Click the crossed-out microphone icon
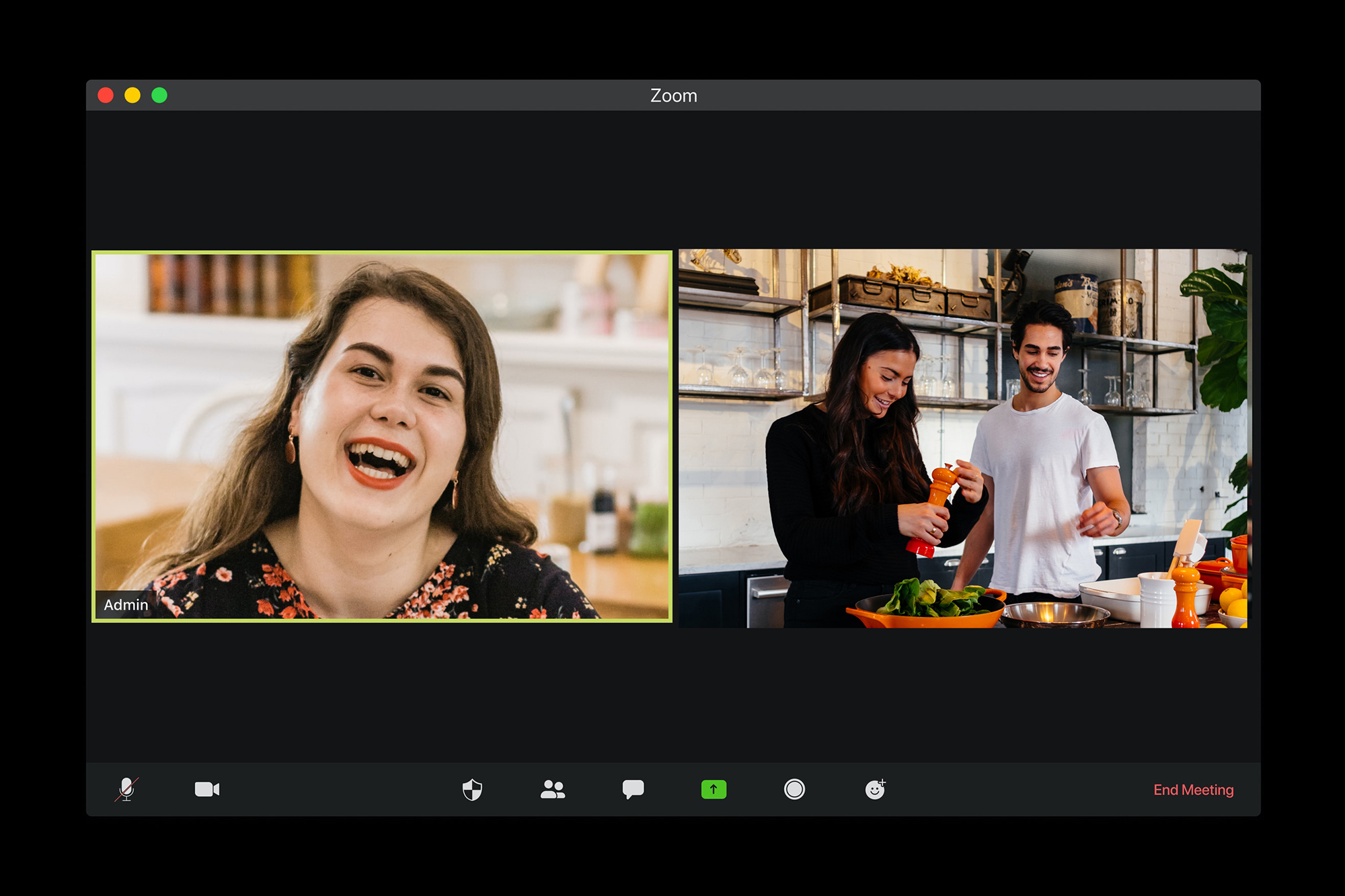The height and width of the screenshot is (896, 1345). pyautogui.click(x=128, y=790)
